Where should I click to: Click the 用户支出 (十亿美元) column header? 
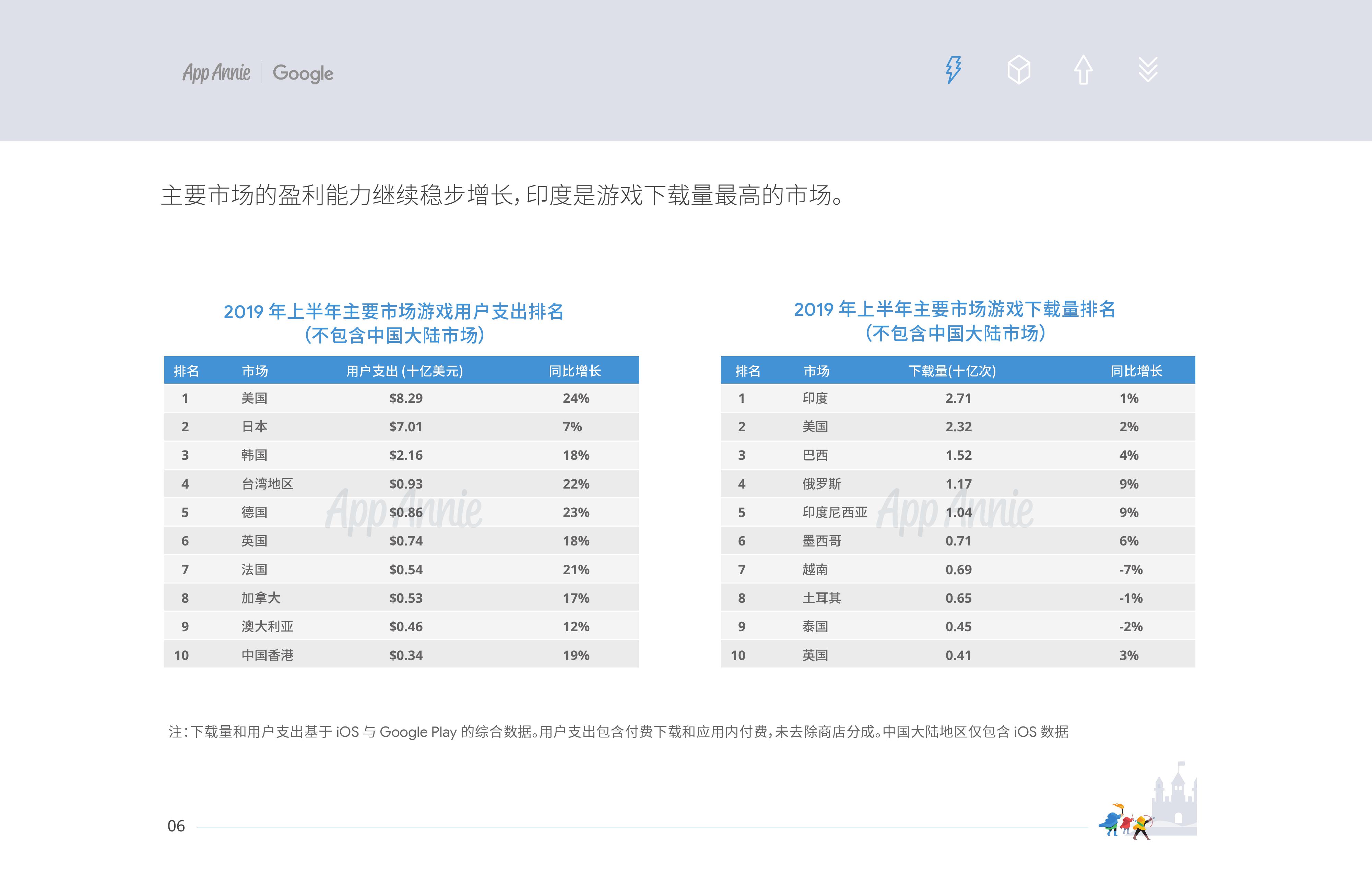click(404, 371)
